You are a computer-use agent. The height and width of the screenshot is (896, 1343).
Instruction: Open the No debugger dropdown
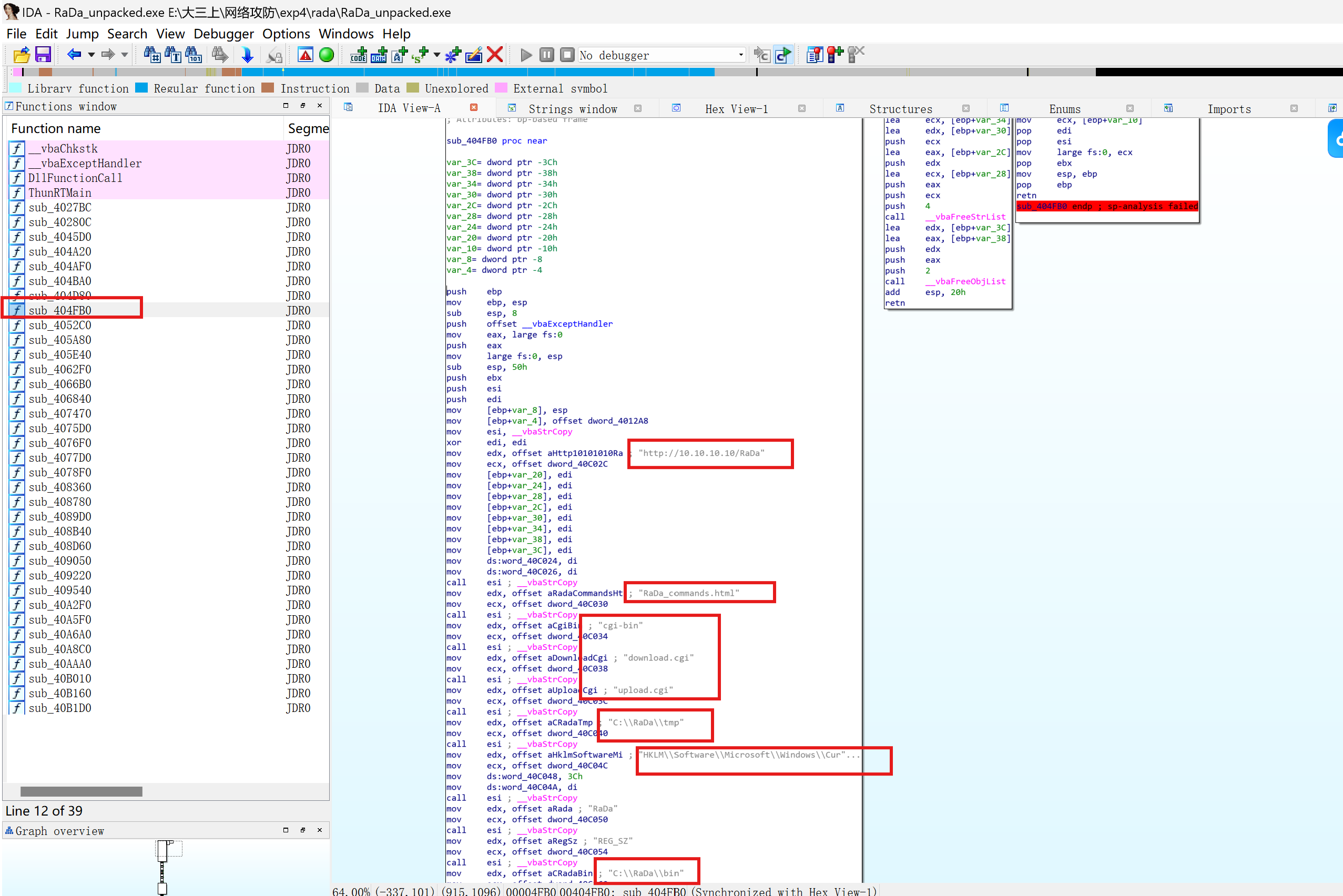741,55
